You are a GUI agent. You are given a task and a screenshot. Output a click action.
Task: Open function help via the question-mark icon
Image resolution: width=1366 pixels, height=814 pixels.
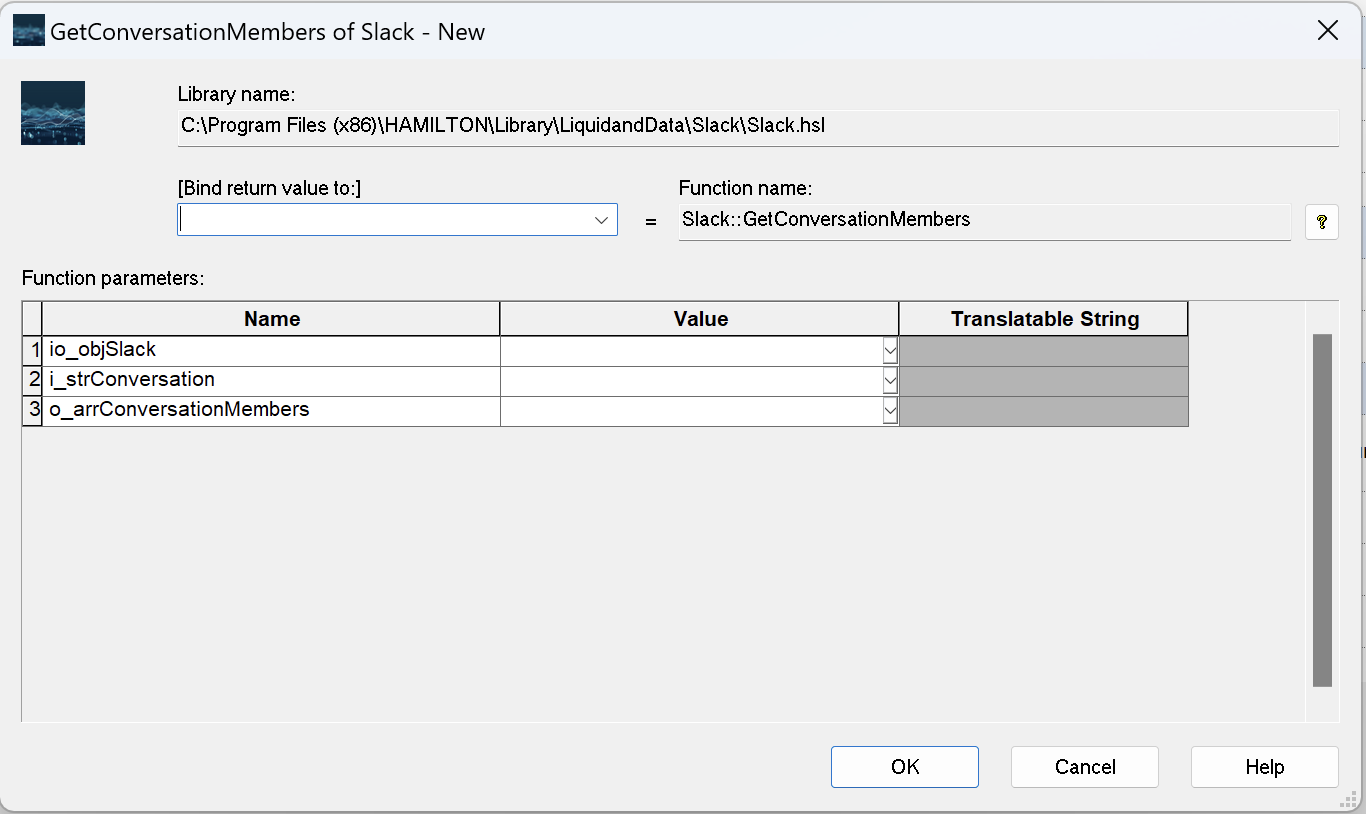pos(1322,222)
